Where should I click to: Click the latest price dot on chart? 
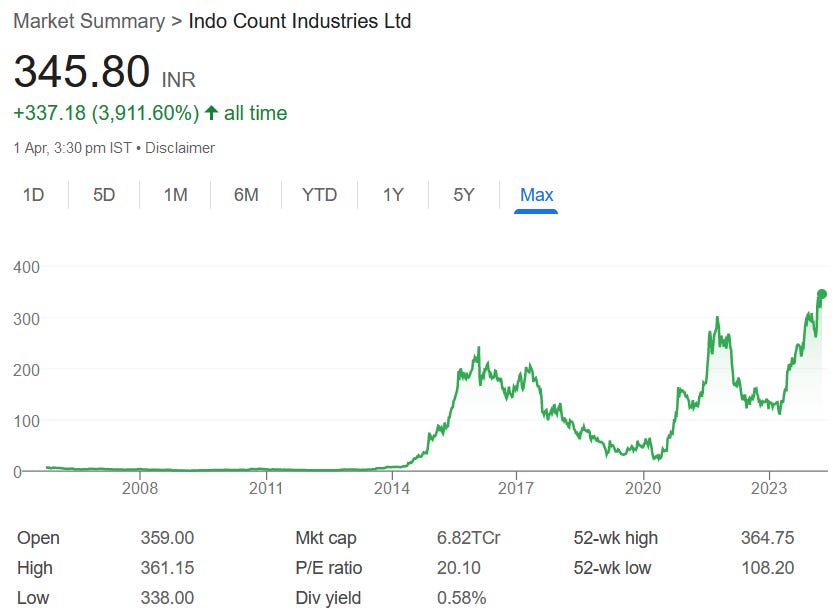click(821, 294)
